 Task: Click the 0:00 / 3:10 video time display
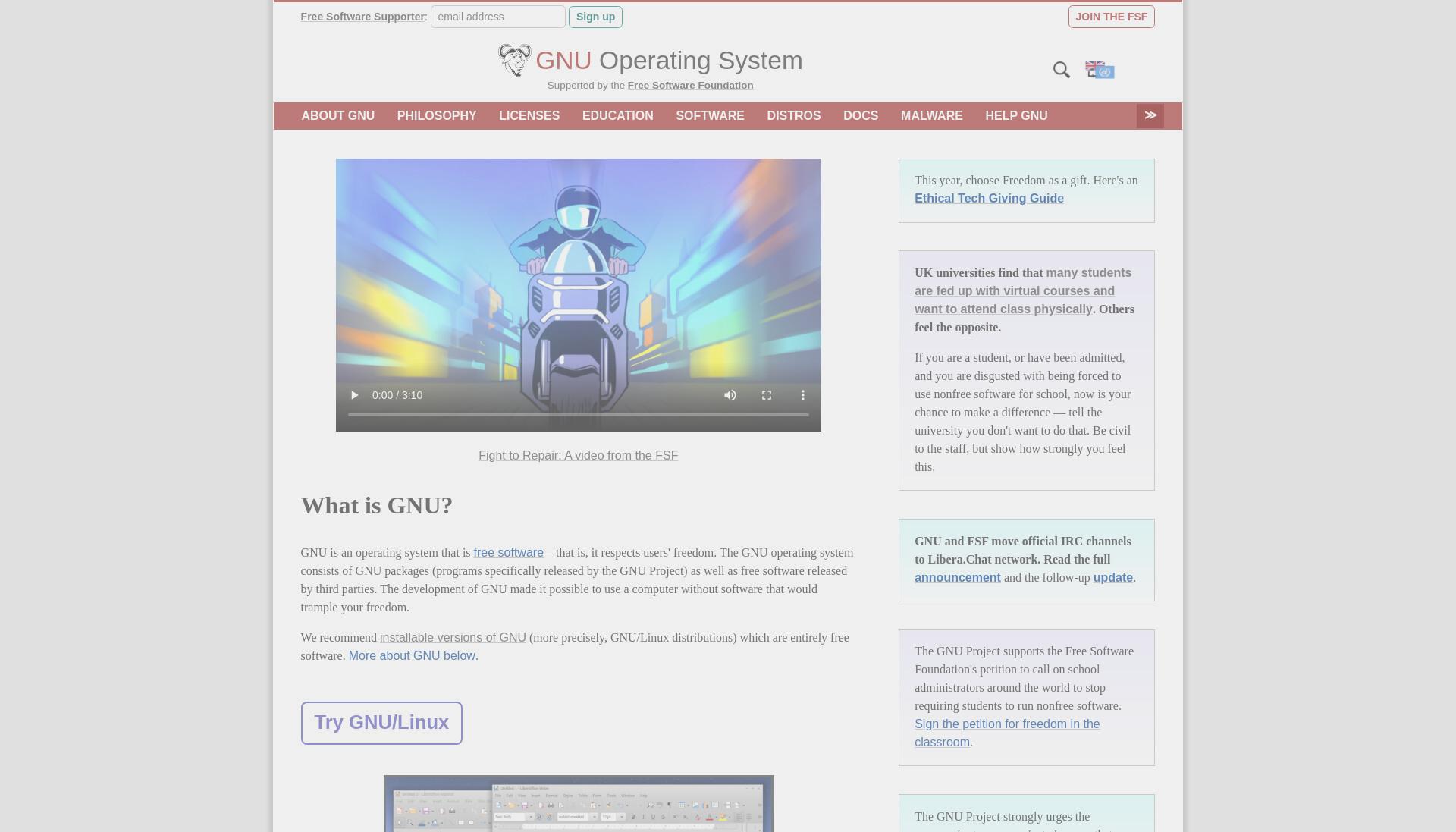pos(397,395)
